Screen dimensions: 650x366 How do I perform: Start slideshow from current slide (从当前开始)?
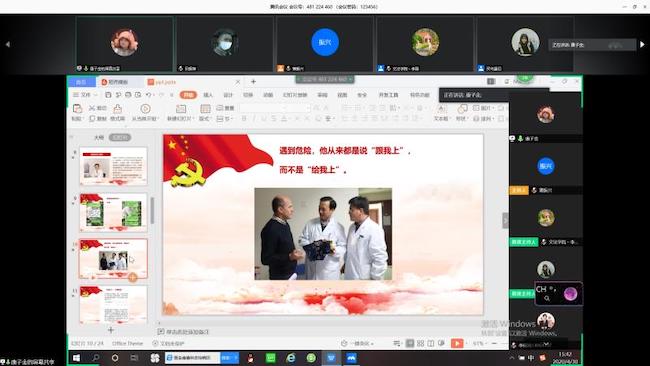[x=145, y=109]
